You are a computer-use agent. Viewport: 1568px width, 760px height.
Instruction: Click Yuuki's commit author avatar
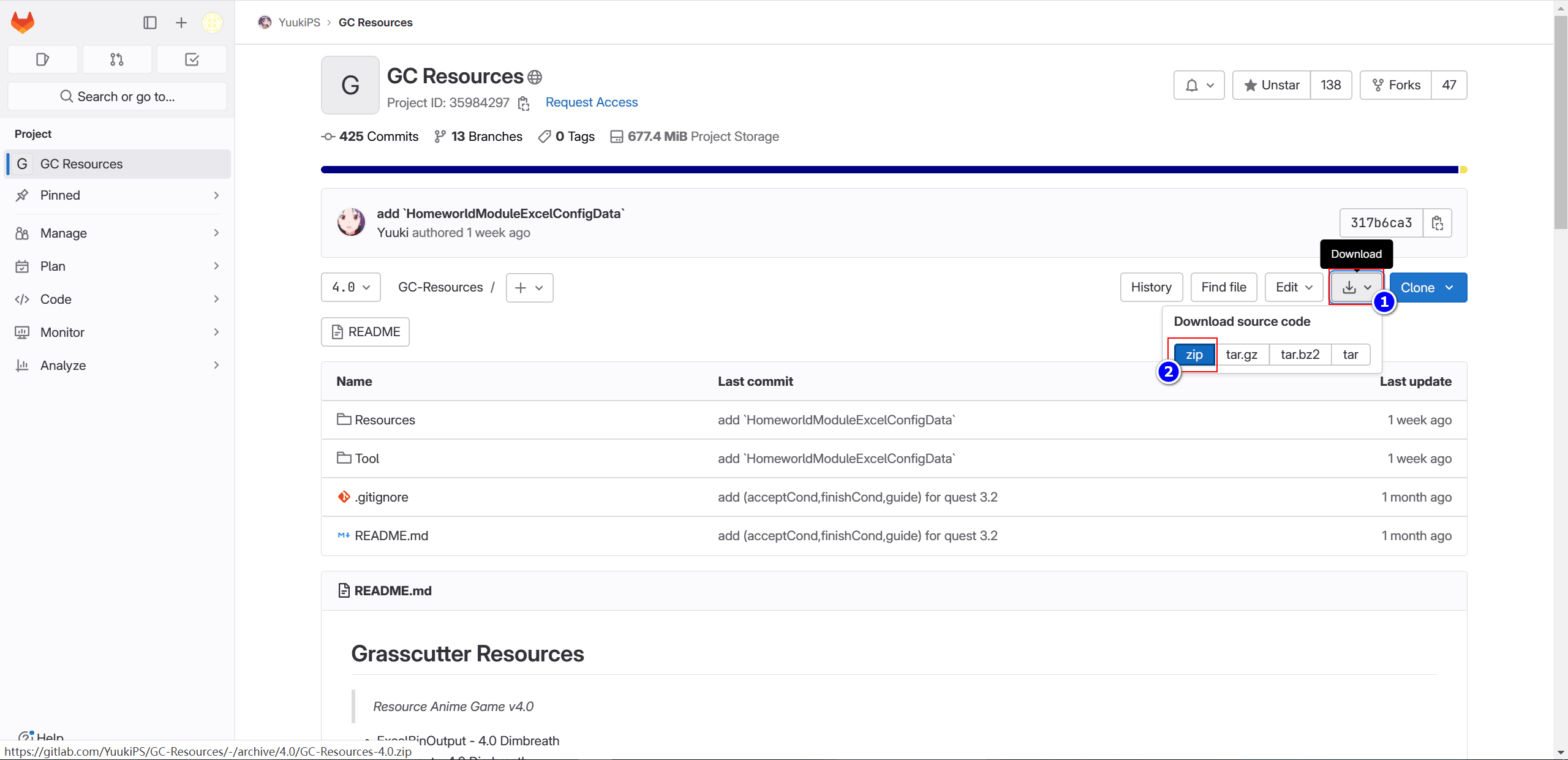tap(351, 222)
